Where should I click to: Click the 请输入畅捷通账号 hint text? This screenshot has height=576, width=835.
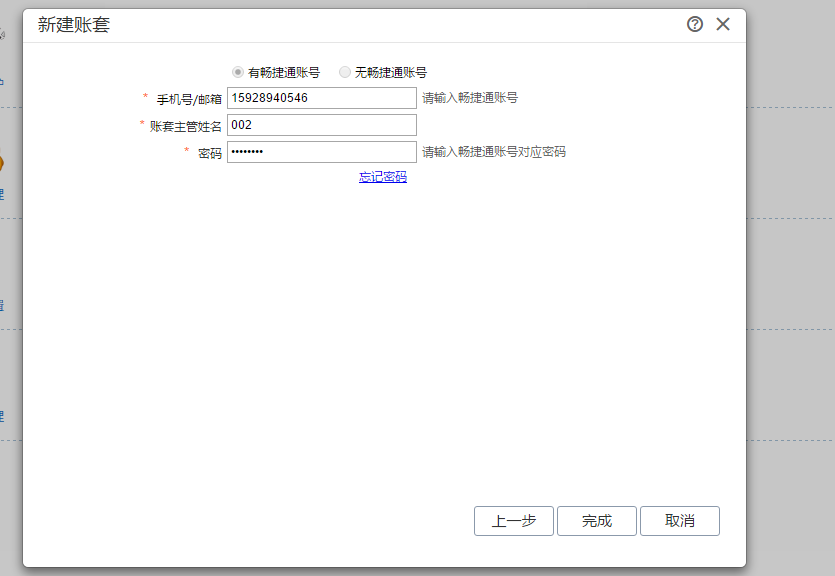tap(470, 98)
